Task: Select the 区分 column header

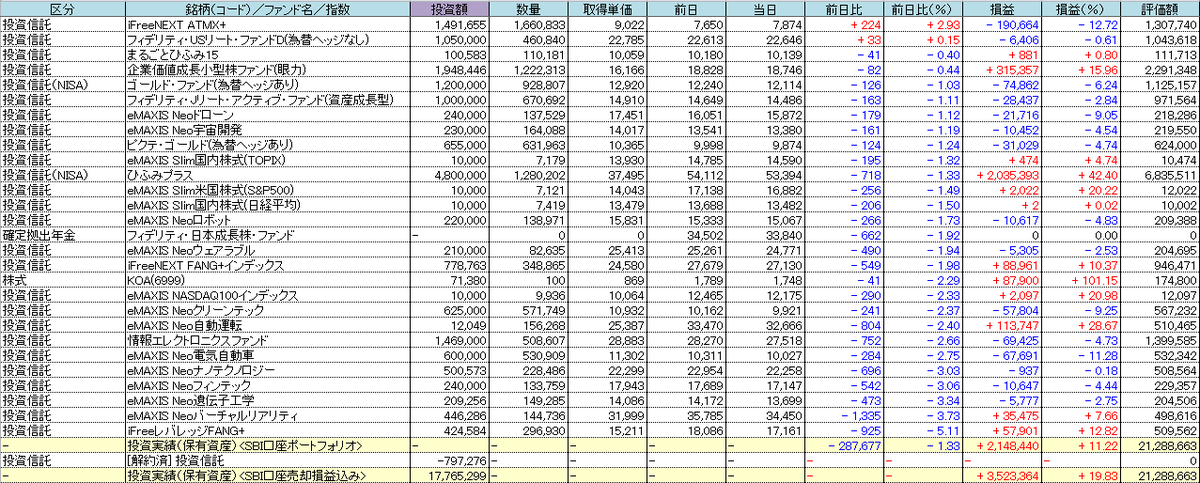Action: pyautogui.click(x=61, y=7)
